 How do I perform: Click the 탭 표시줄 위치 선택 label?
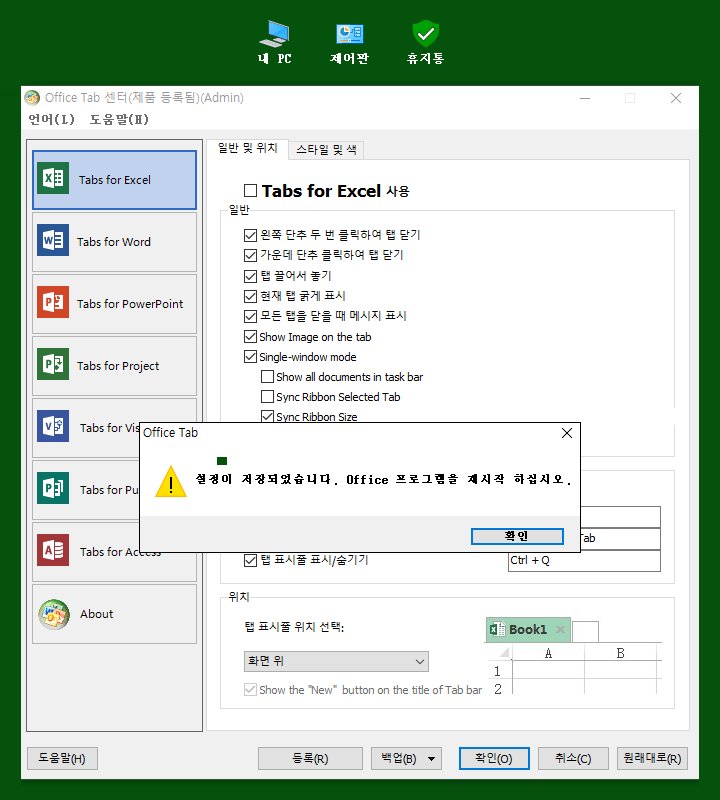point(294,627)
